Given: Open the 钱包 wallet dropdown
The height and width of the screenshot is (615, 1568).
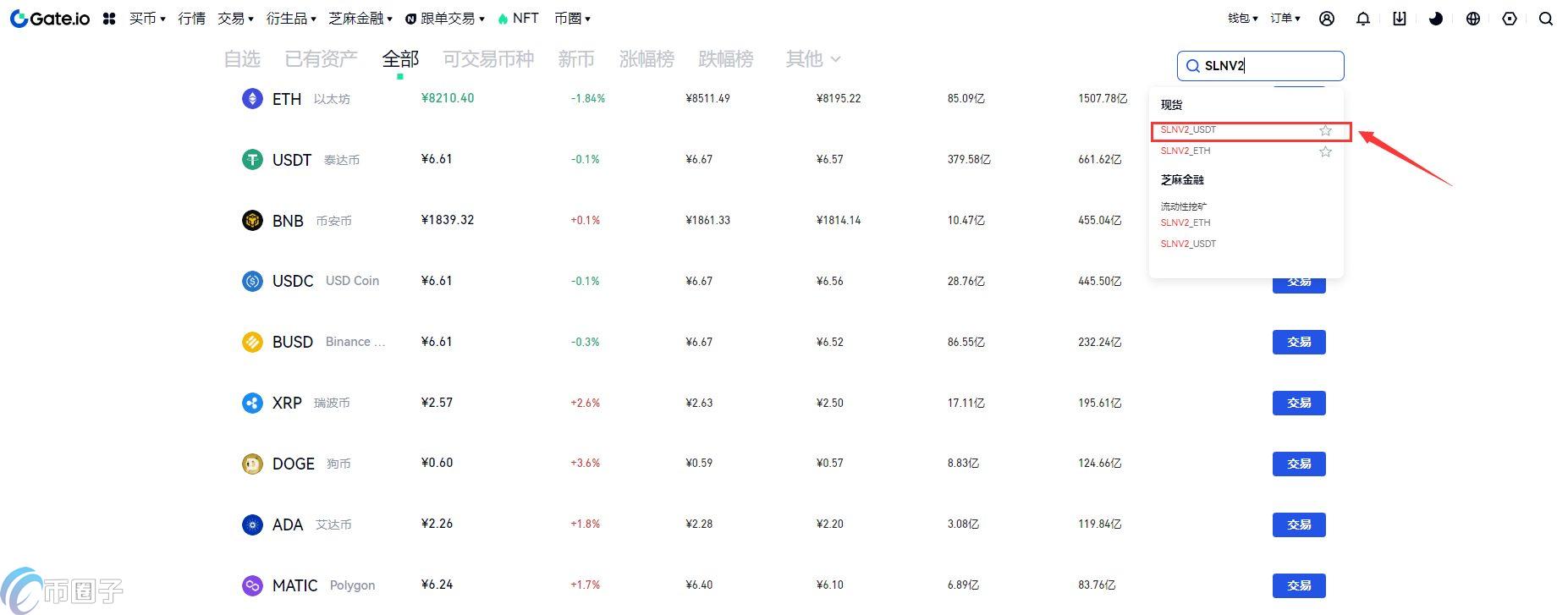Looking at the screenshot, I should coord(1242,19).
